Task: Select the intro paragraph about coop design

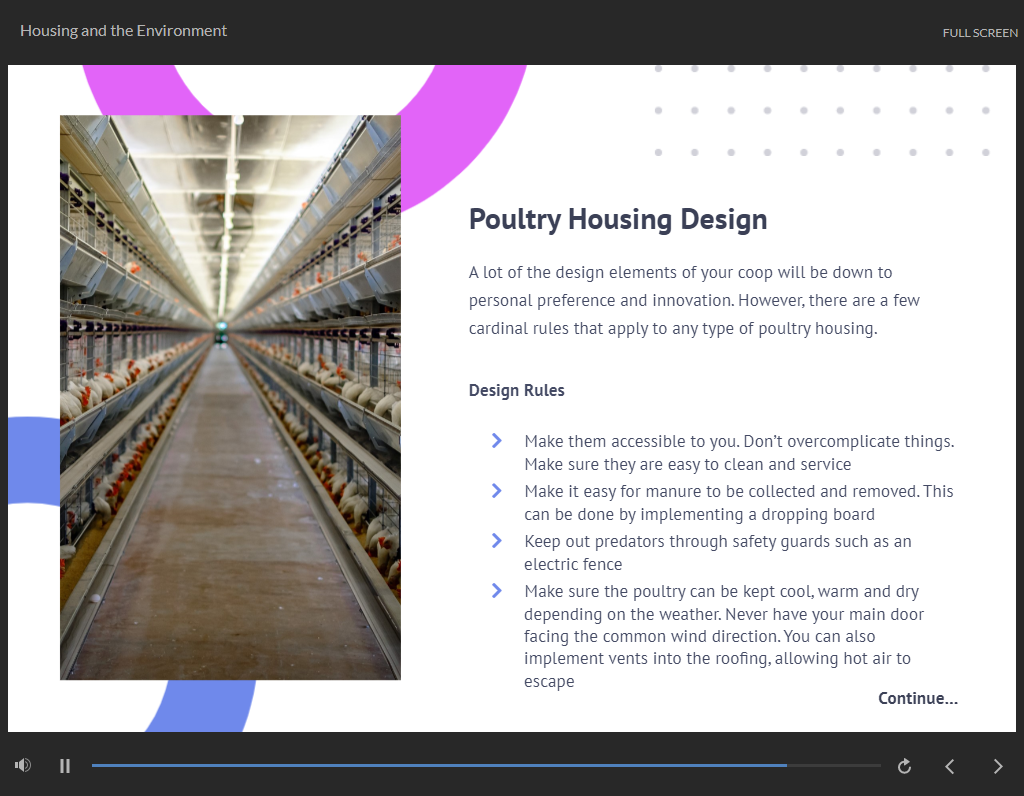Action: [694, 300]
